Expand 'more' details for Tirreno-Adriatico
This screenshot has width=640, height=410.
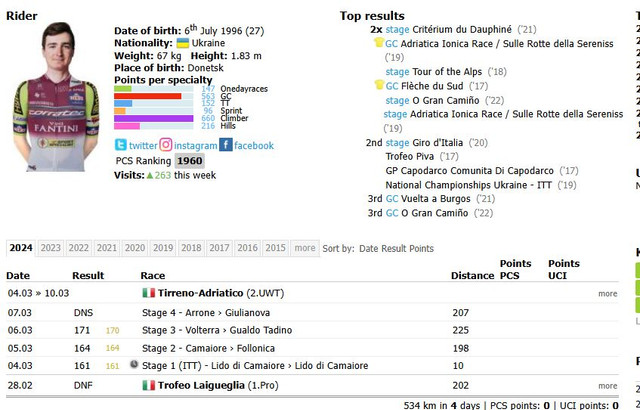click(607, 294)
